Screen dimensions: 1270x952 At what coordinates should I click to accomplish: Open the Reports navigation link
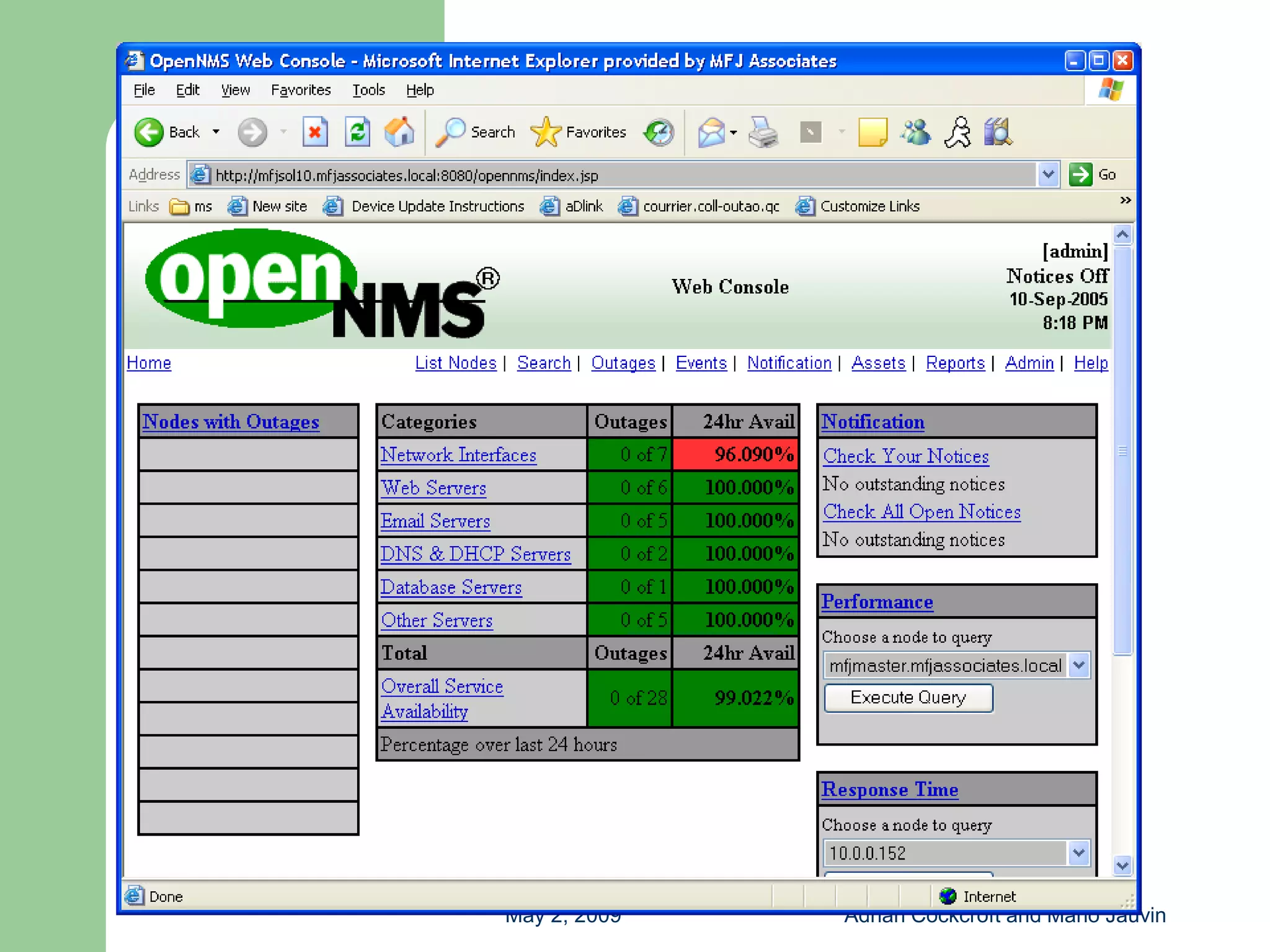click(955, 363)
